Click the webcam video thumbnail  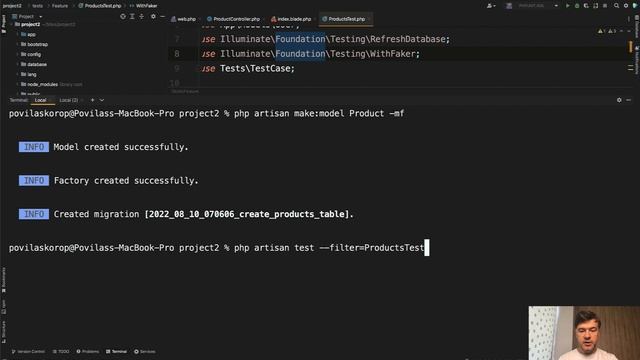(x=584, y=333)
